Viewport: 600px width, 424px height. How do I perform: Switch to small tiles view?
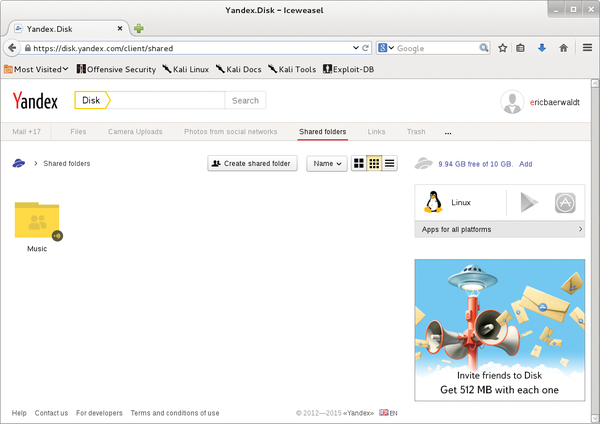pyautogui.click(x=374, y=163)
